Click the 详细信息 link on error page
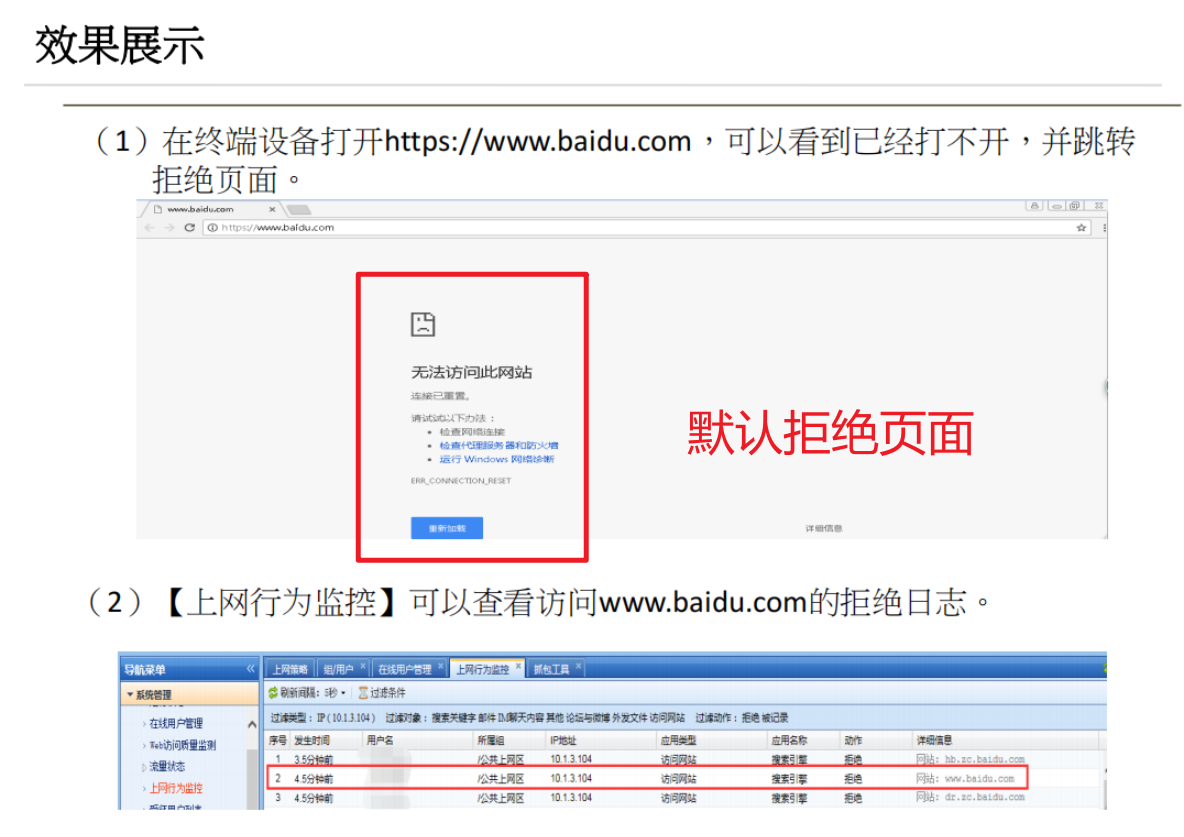 824,529
